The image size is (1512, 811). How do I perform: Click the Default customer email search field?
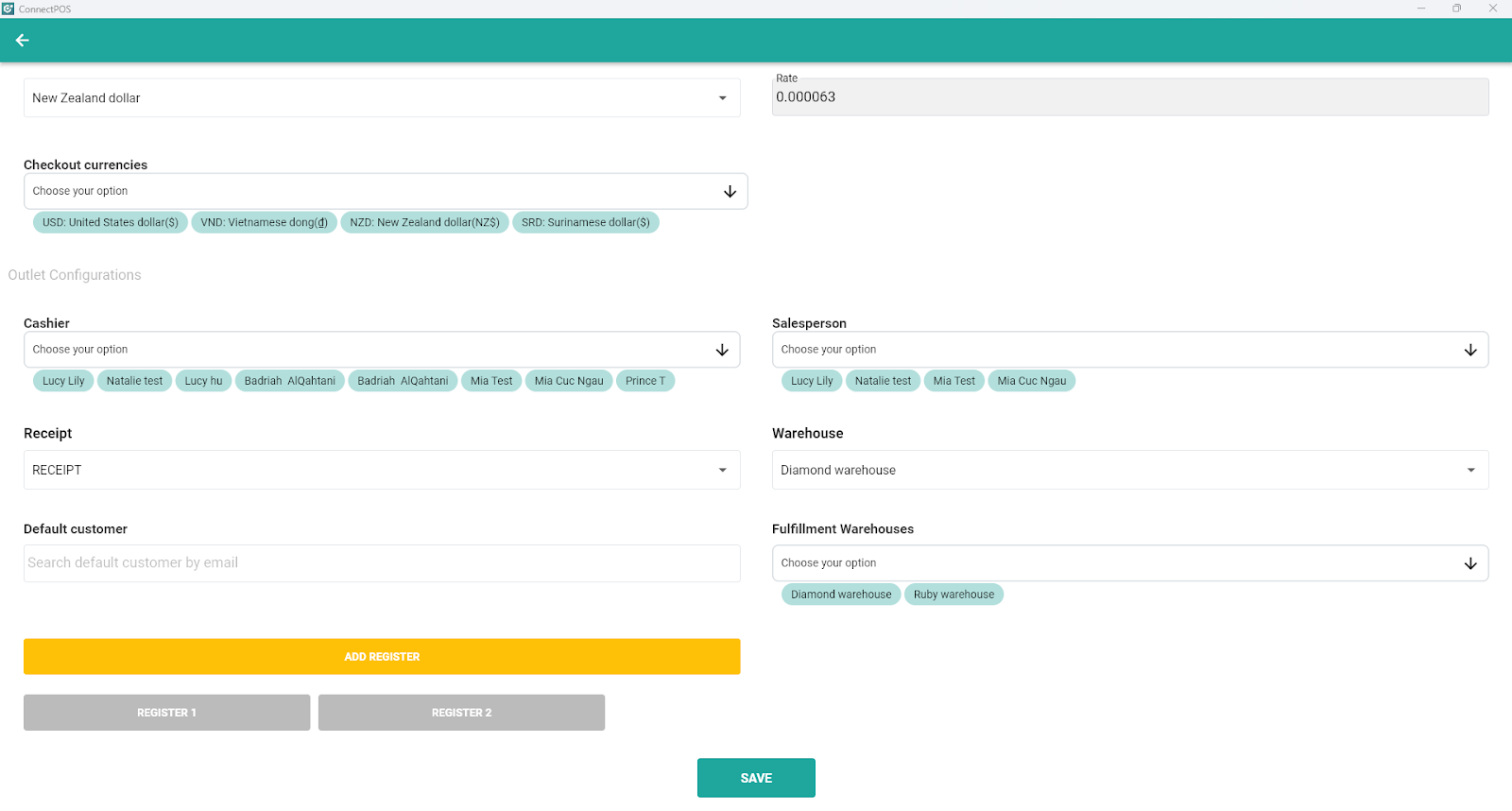(x=382, y=563)
